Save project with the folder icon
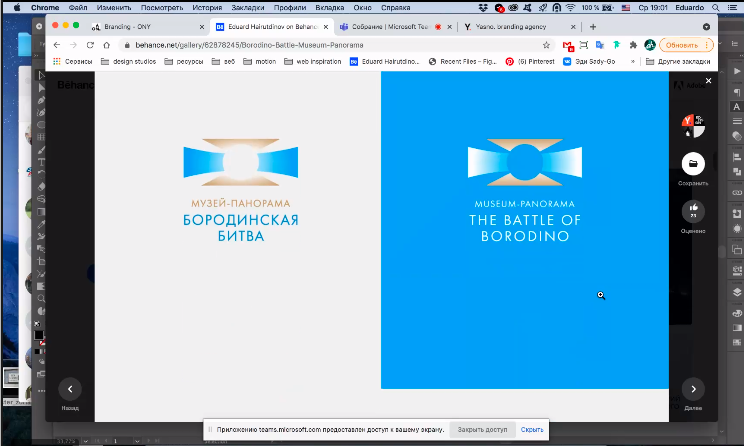744x446 pixels. tap(693, 164)
